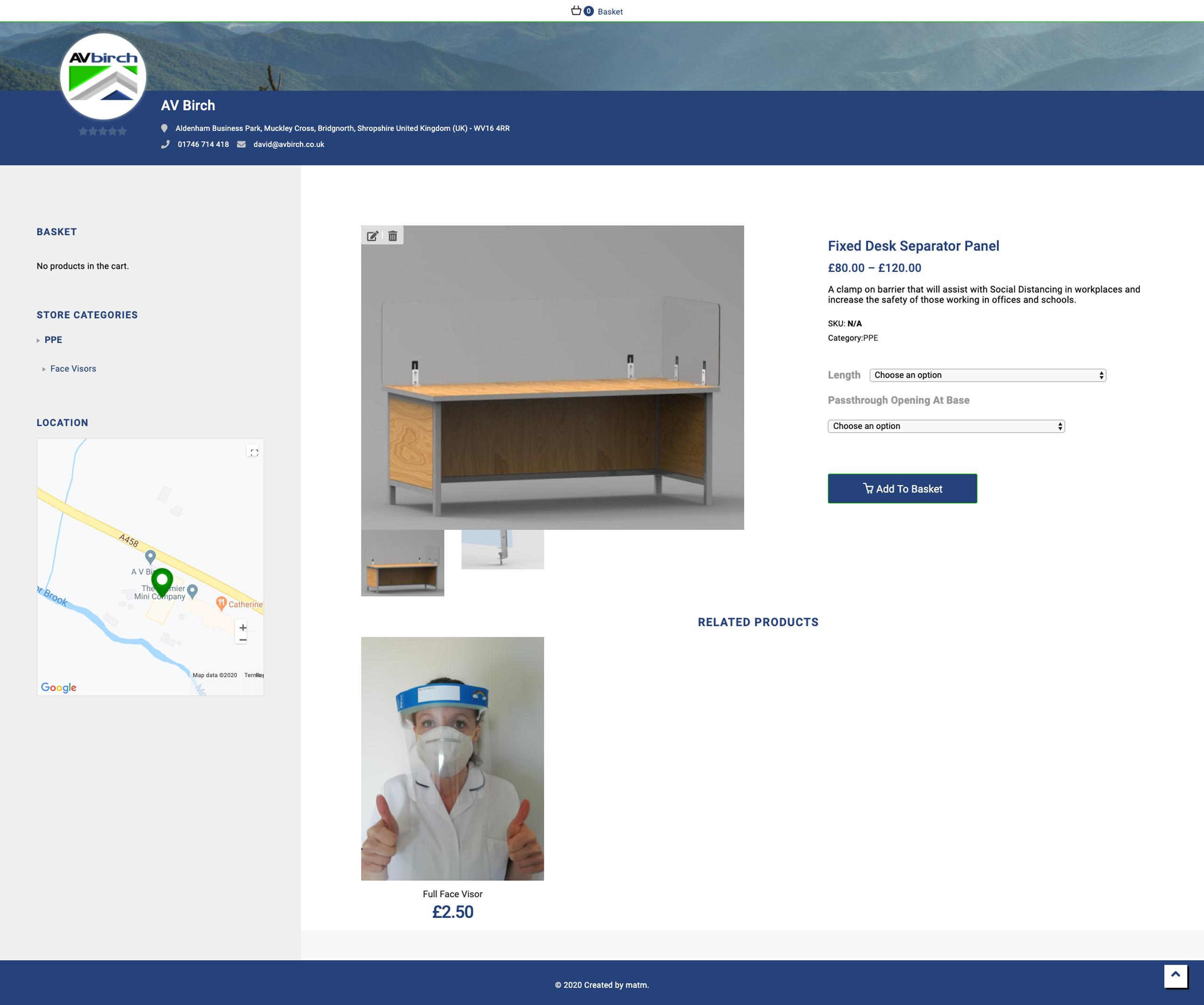Open the Length option dropdown
1204x1005 pixels.
[x=987, y=375]
